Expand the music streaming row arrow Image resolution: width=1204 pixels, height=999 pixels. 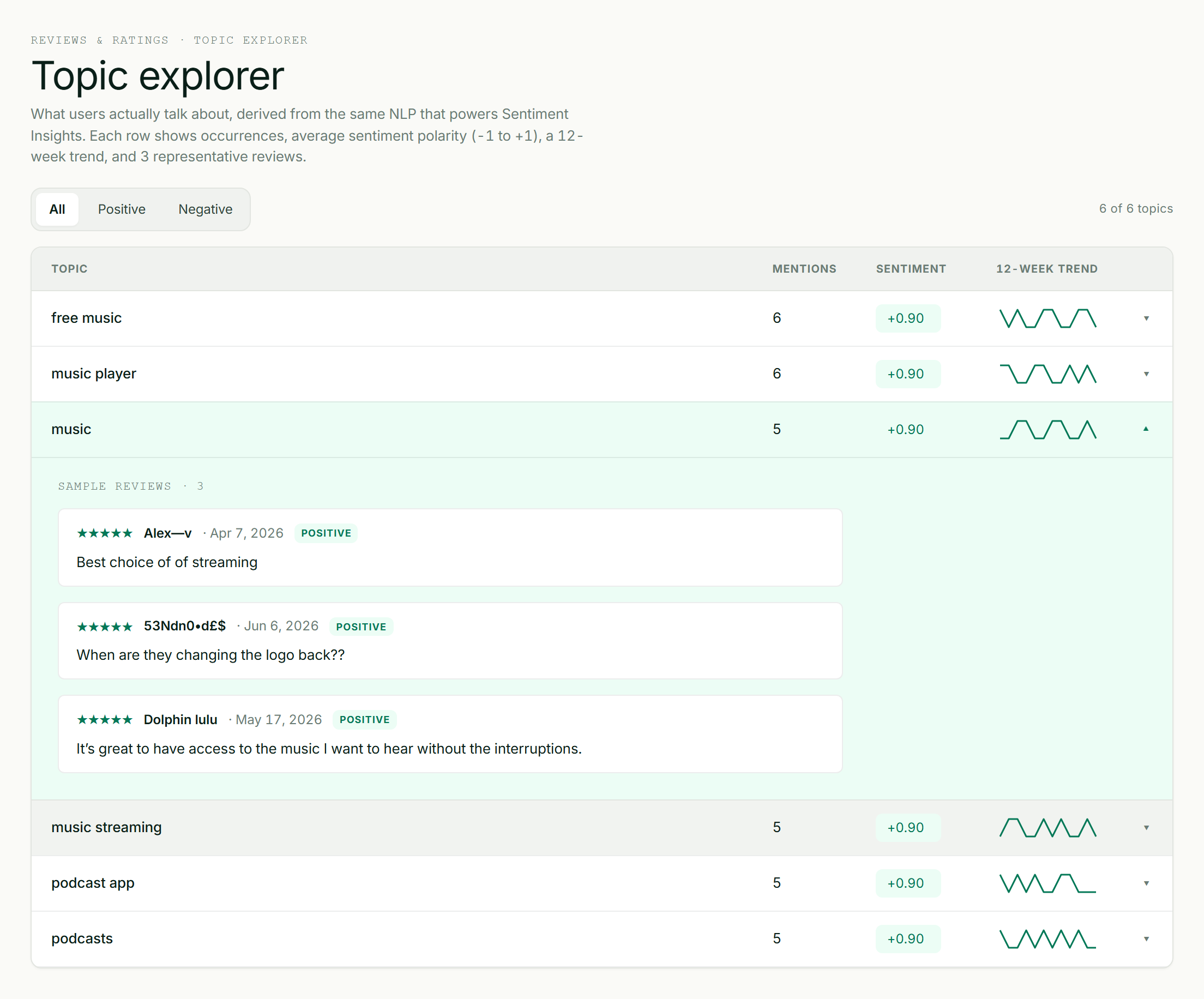[x=1146, y=828]
